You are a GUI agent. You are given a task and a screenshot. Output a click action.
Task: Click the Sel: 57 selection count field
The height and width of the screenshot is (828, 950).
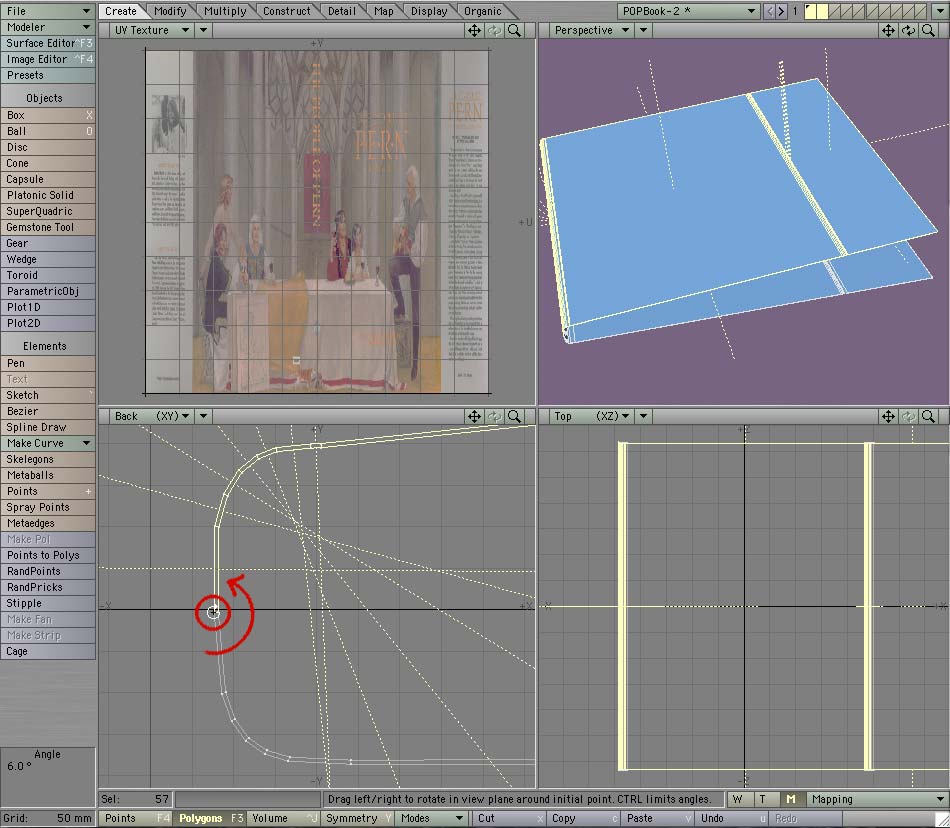[x=136, y=800]
